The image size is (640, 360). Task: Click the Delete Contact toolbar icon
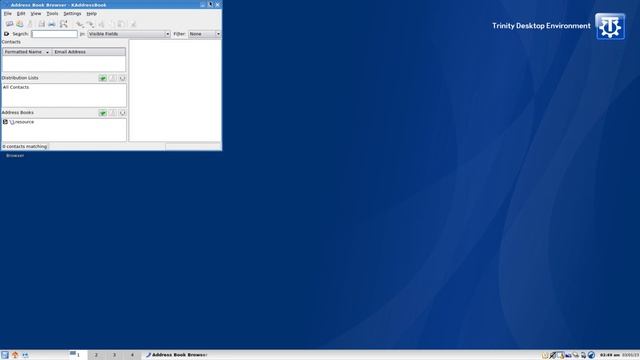(133, 24)
